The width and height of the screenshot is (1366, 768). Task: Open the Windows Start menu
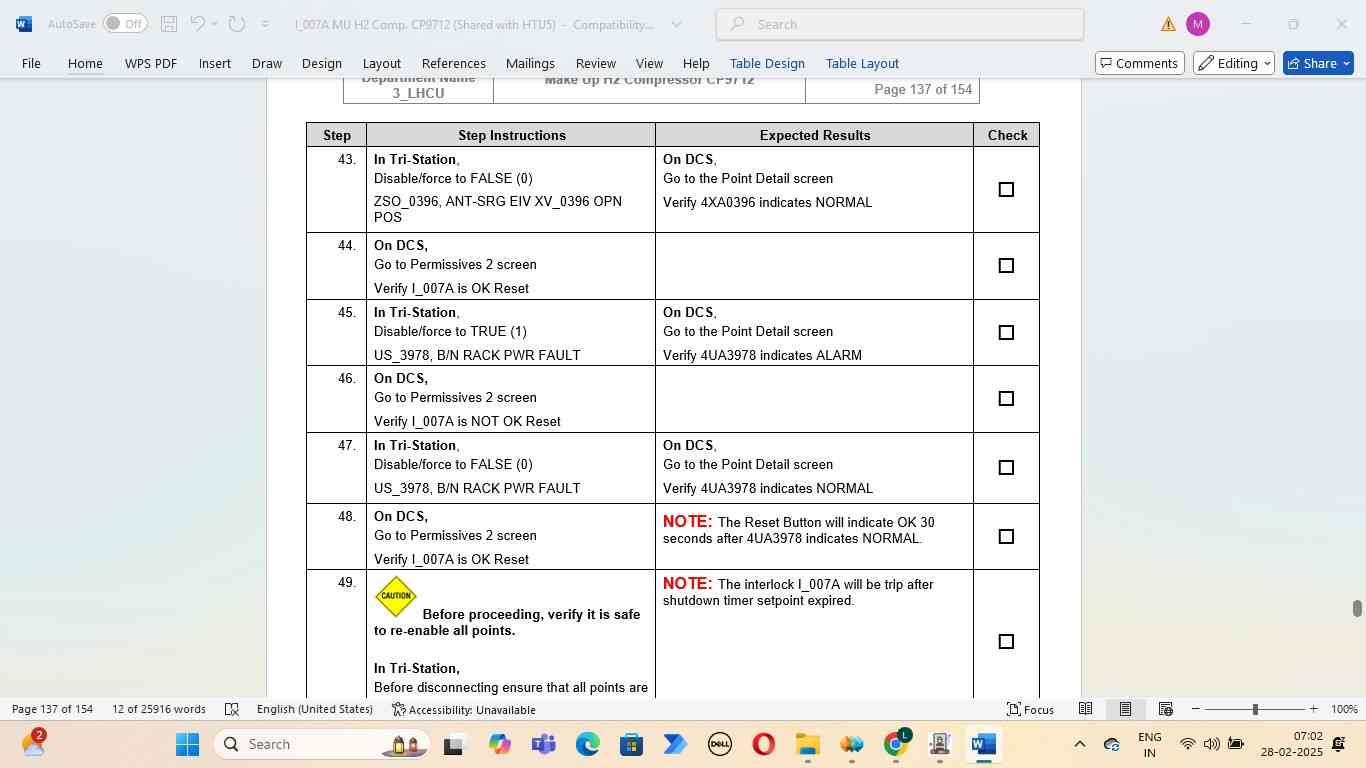[187, 744]
